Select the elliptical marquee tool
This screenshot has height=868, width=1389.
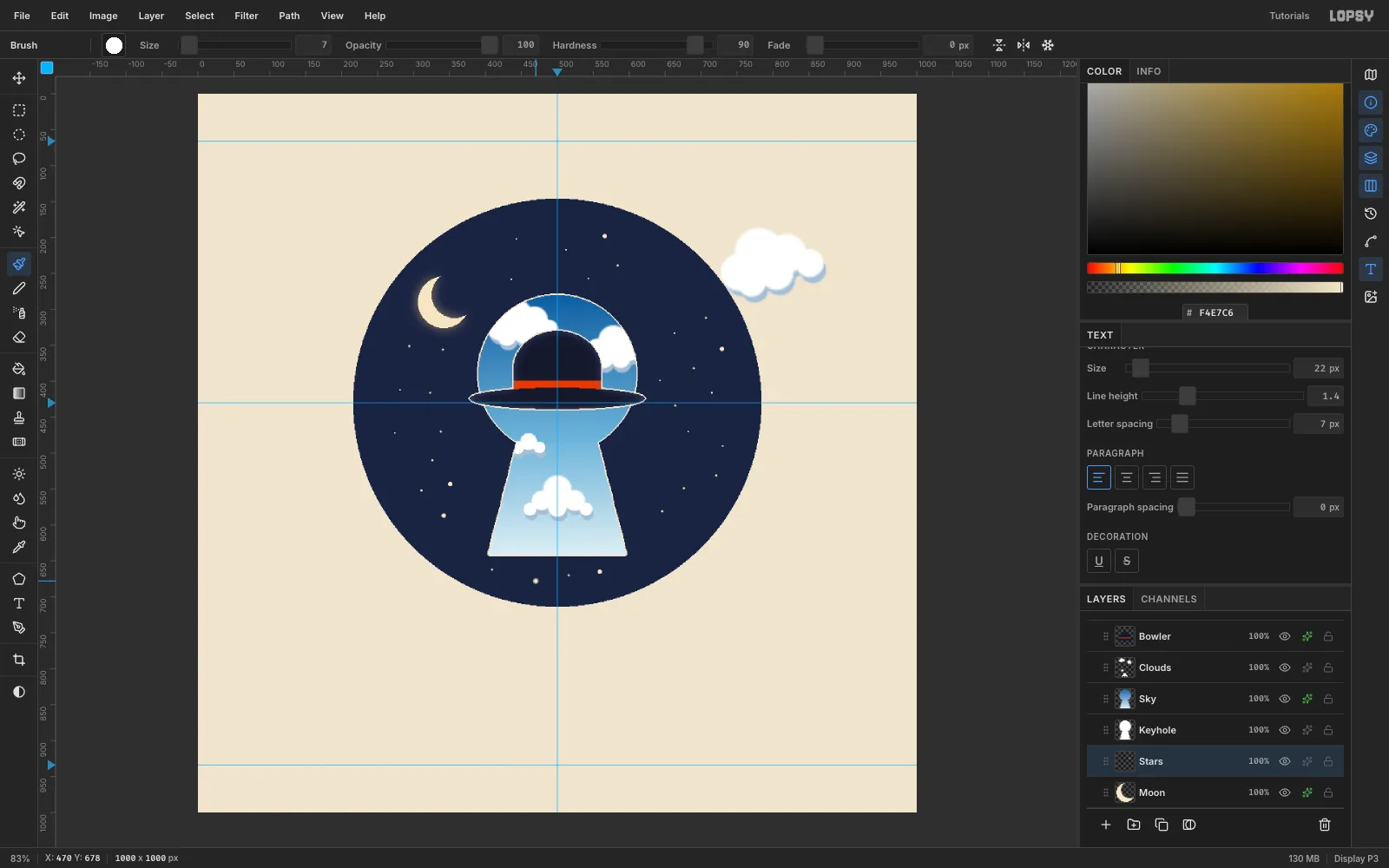(19, 135)
